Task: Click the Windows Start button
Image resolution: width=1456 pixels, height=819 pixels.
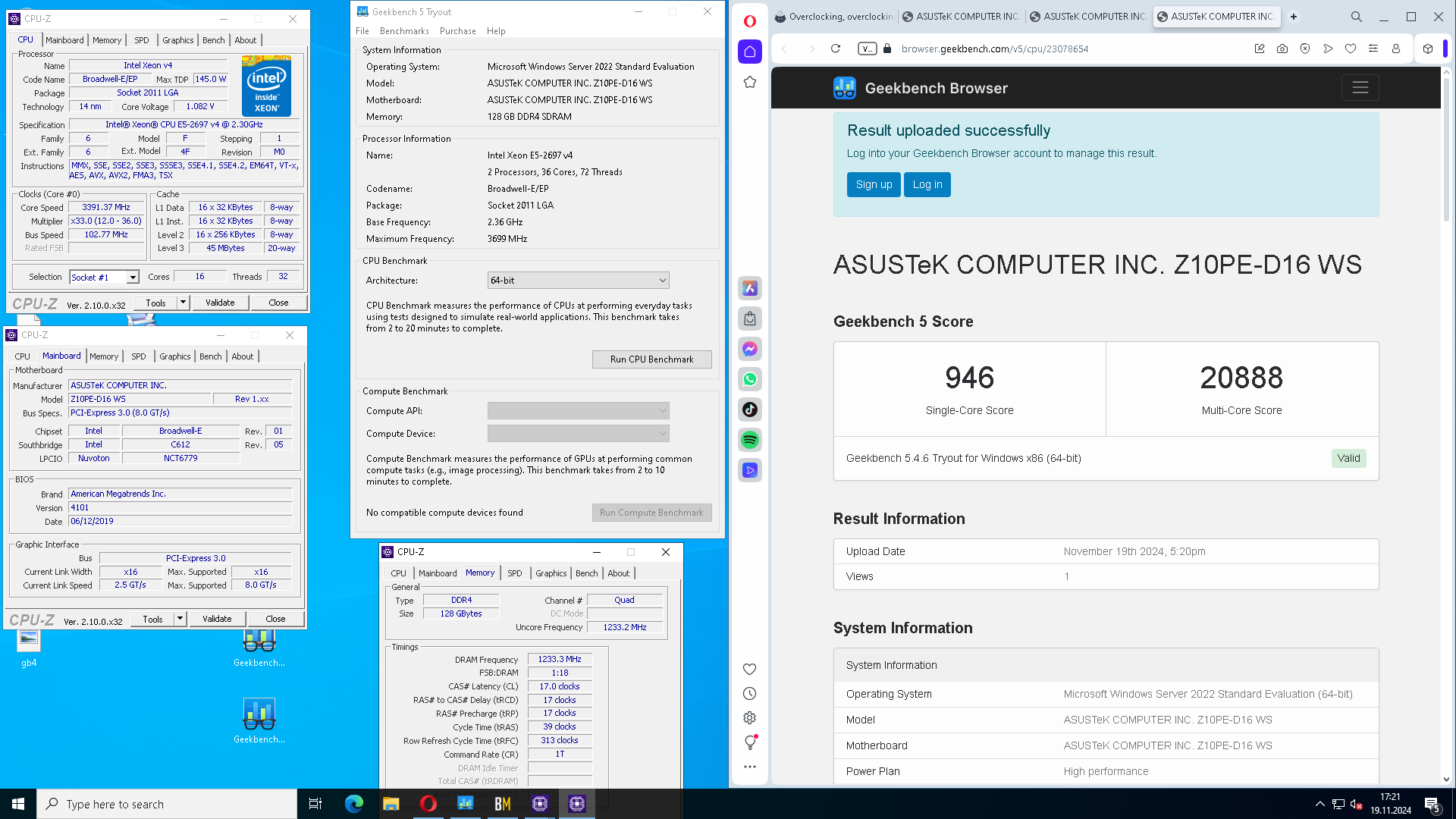Action: (x=18, y=804)
